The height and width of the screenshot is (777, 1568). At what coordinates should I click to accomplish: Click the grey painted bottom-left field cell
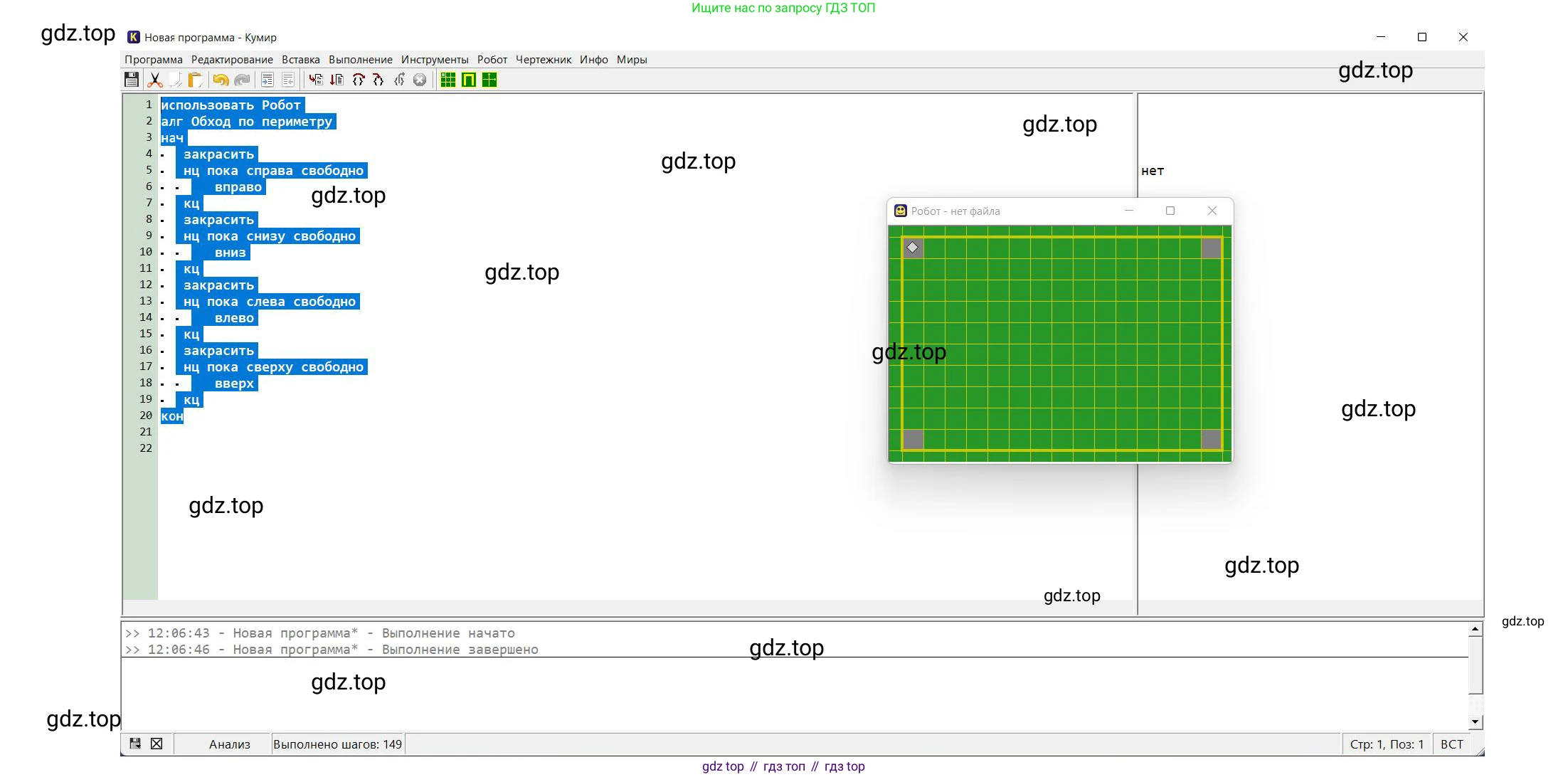pyautogui.click(x=913, y=439)
